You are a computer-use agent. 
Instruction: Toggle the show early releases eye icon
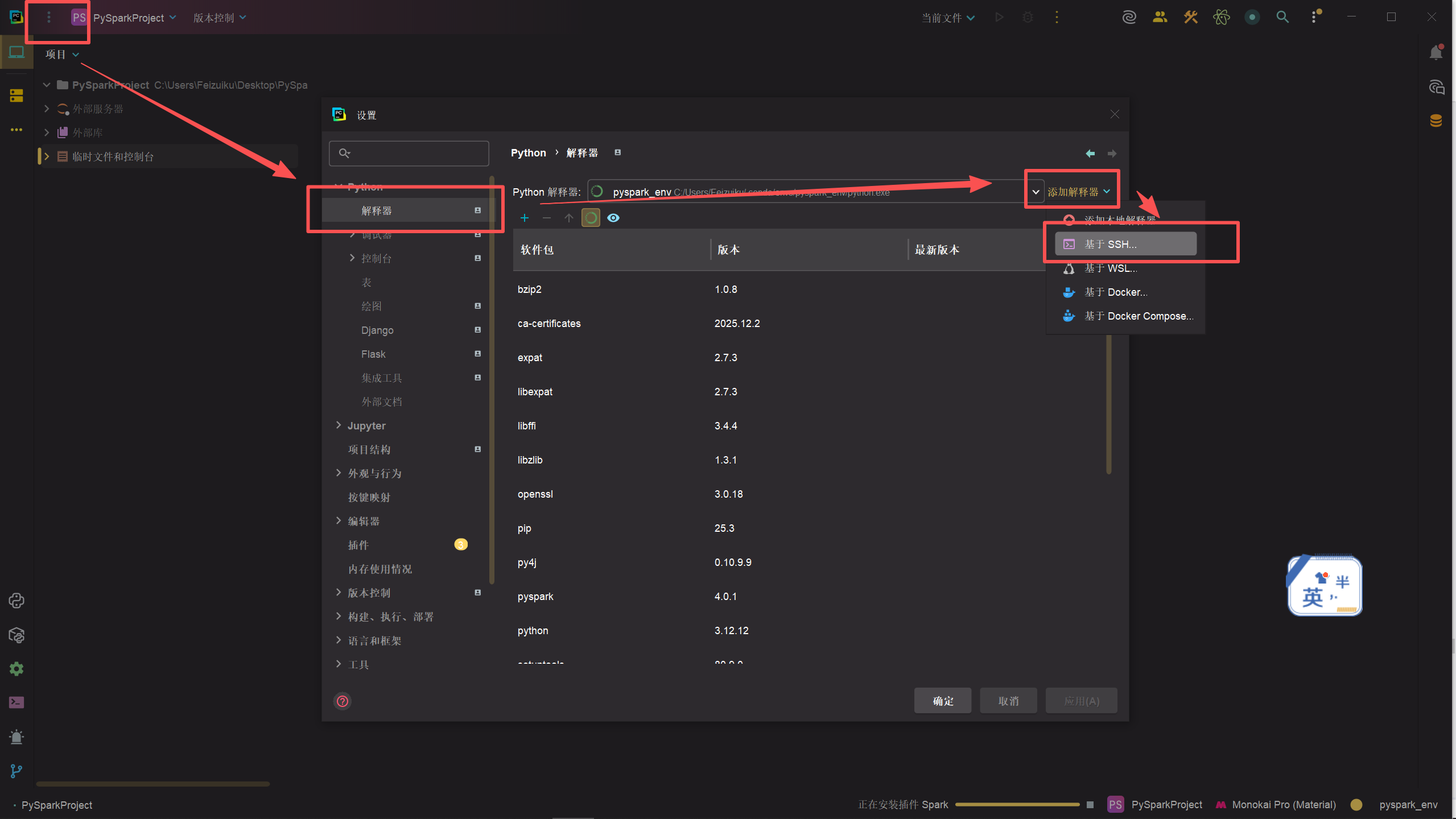(x=613, y=218)
